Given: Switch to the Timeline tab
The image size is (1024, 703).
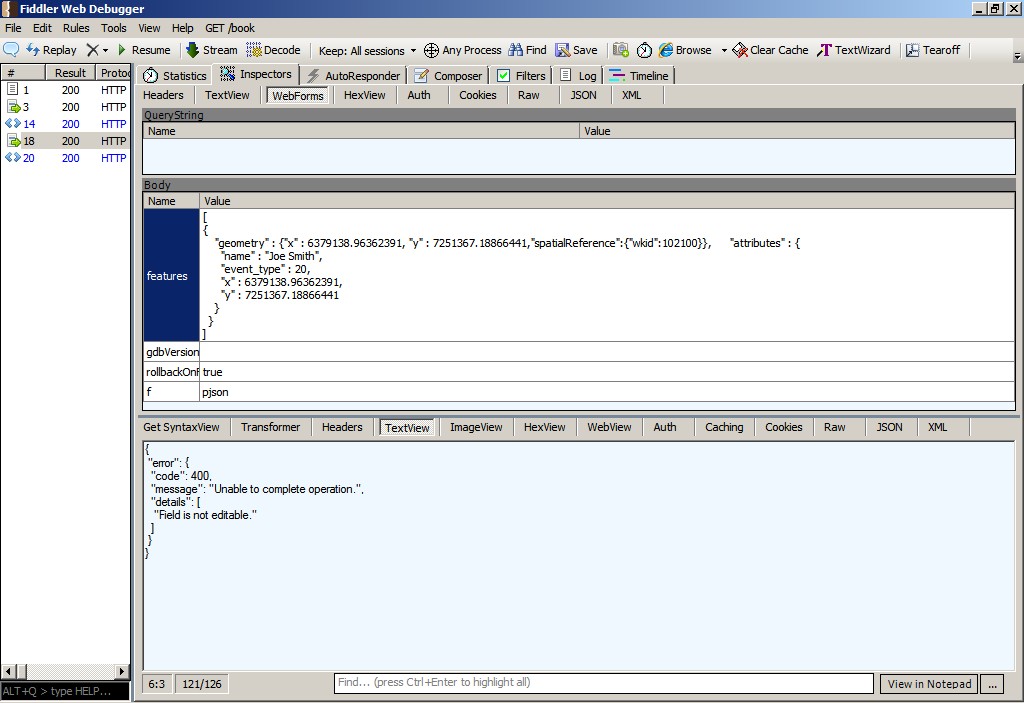Looking at the screenshot, I should (x=639, y=76).
